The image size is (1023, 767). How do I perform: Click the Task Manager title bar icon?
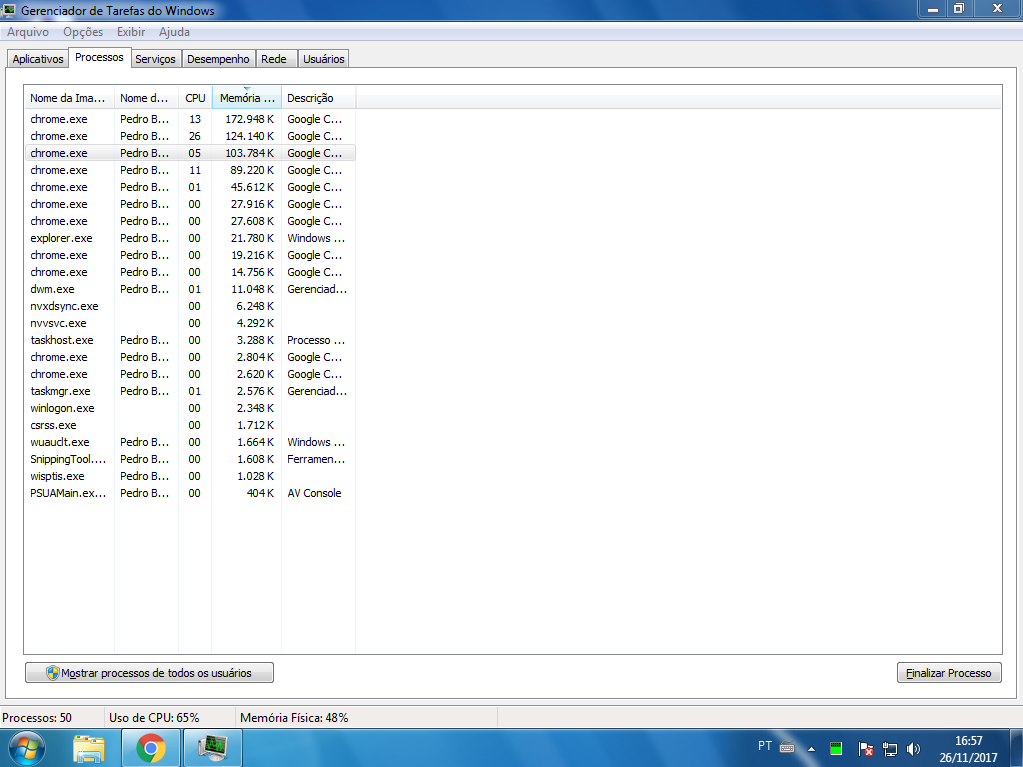[x=9, y=10]
